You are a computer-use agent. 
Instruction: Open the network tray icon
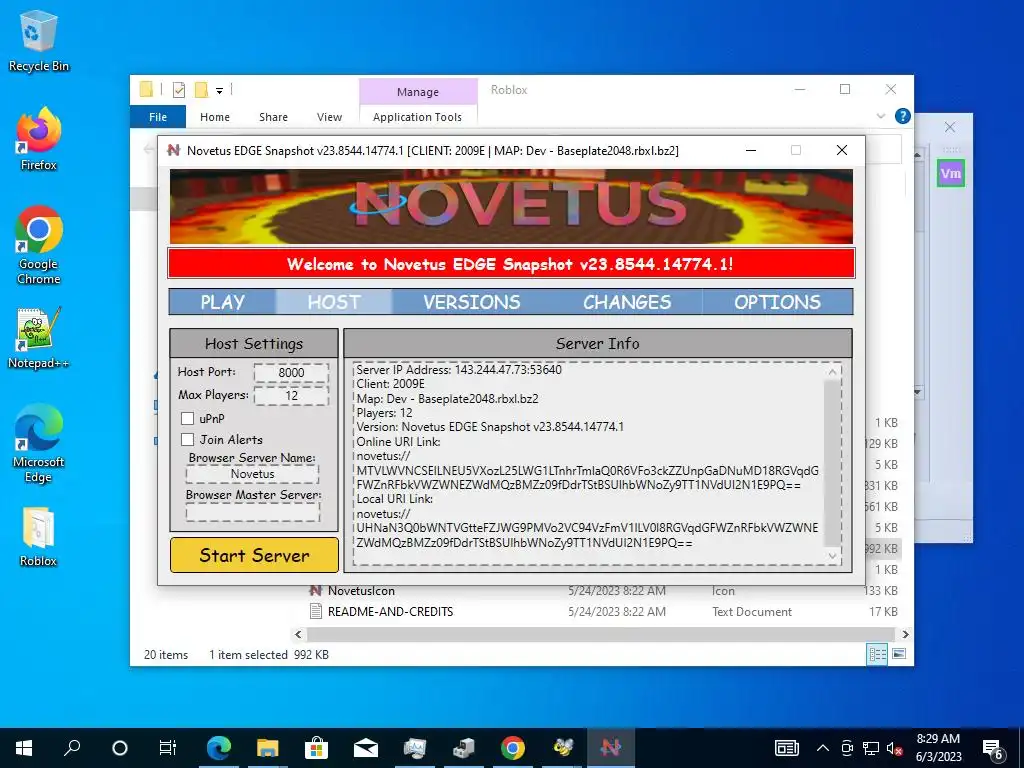871,748
